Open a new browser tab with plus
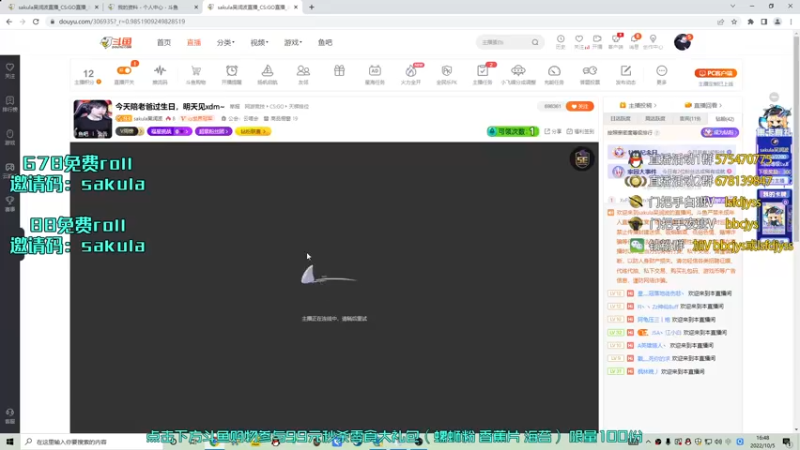This screenshot has width=800, height=450. [x=311, y=7]
